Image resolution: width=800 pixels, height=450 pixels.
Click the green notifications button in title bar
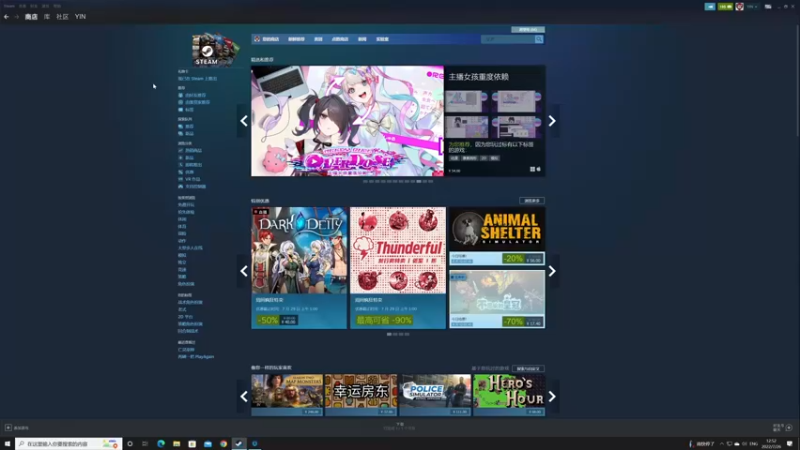click(725, 7)
